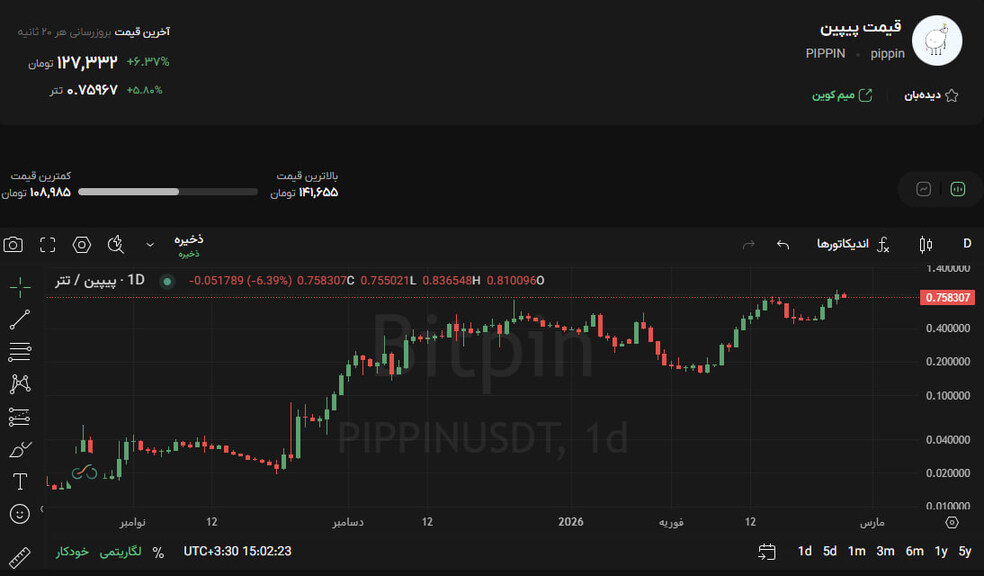
Task: Set chart range to 6m
Action: click(x=914, y=551)
